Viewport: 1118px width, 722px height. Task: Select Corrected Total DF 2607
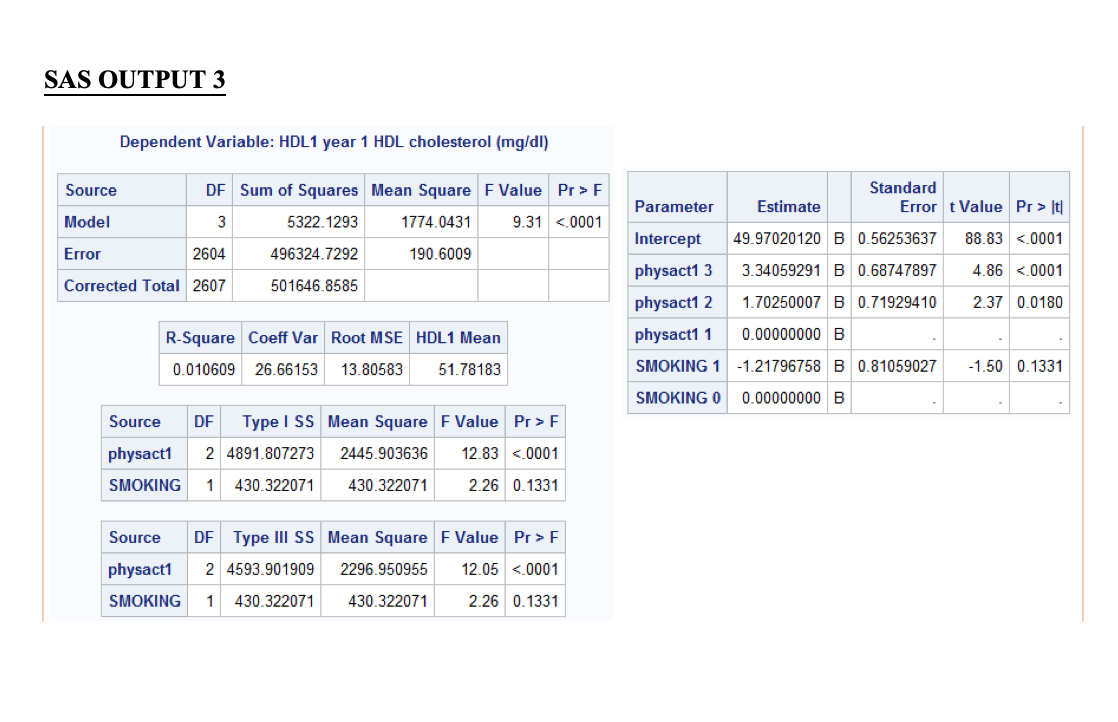209,286
